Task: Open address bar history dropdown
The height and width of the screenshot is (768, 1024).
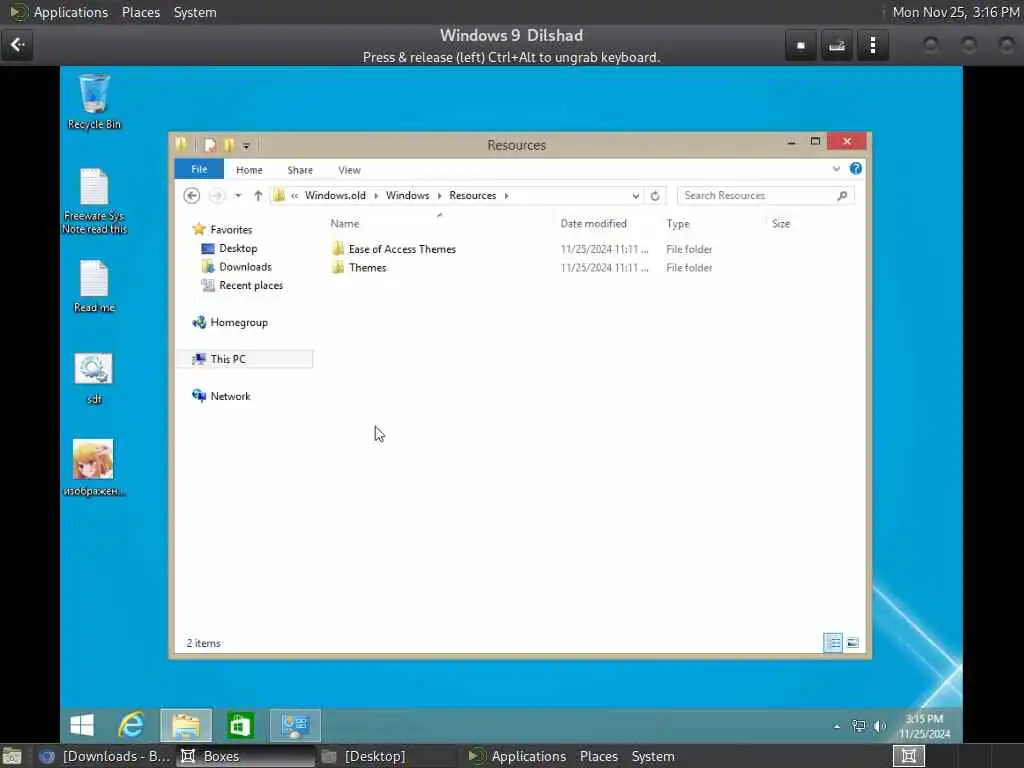Action: (635, 195)
